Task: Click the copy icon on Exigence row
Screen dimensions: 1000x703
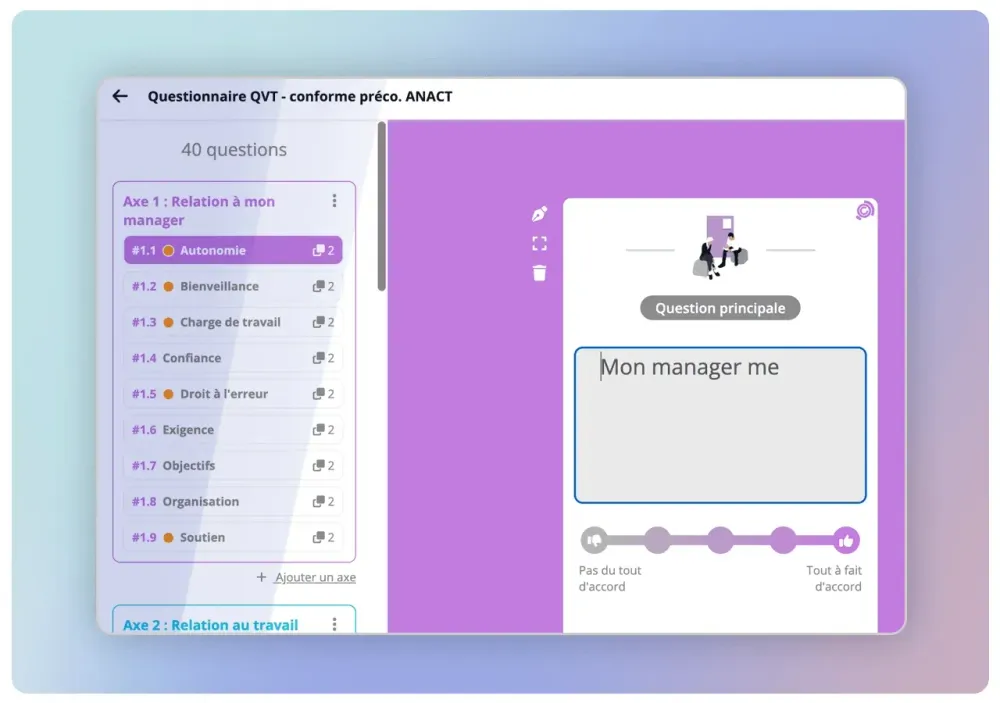Action: coord(318,429)
